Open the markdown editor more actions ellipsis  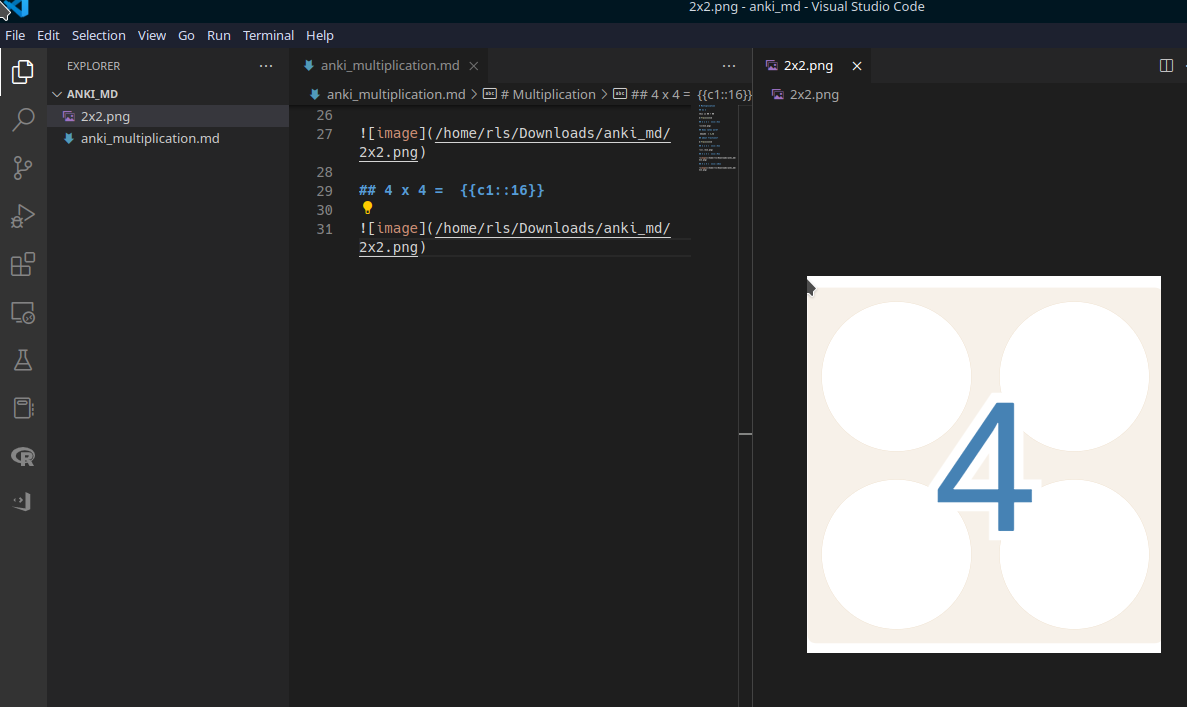click(x=729, y=66)
